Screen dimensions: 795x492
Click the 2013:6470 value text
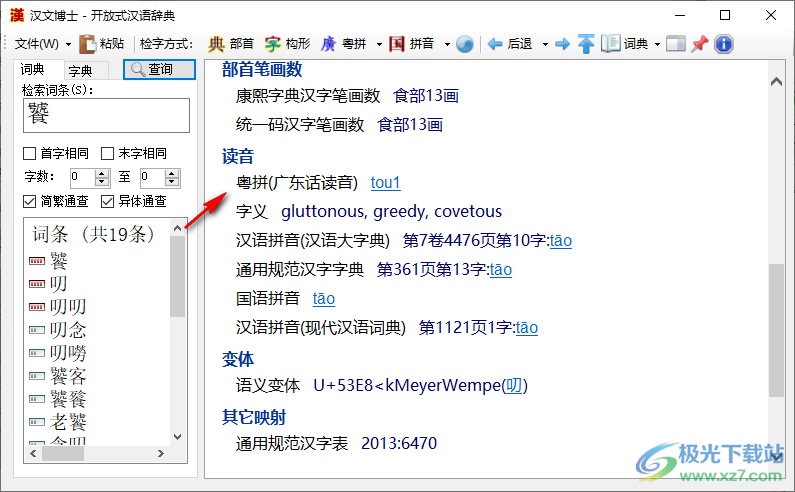(x=399, y=443)
